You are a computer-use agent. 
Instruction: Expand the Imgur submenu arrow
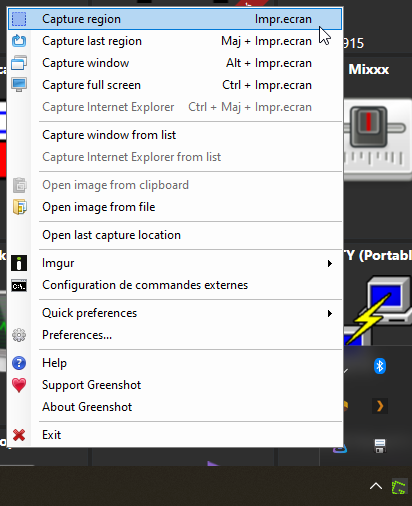[x=330, y=264]
